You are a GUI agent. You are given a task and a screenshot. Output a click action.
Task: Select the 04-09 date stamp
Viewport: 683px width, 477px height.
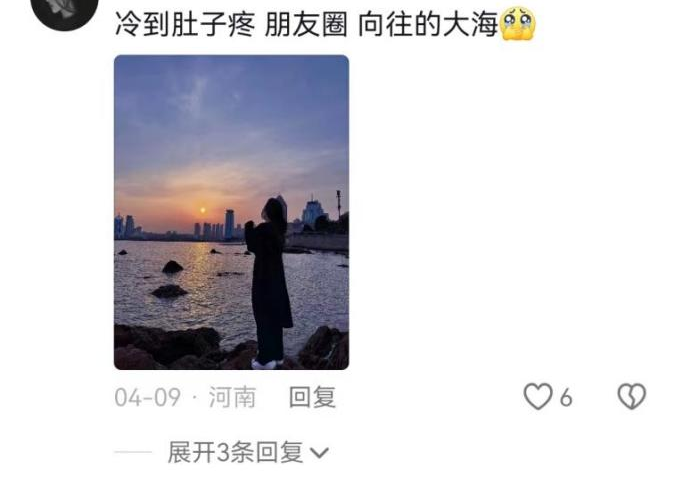point(147,397)
